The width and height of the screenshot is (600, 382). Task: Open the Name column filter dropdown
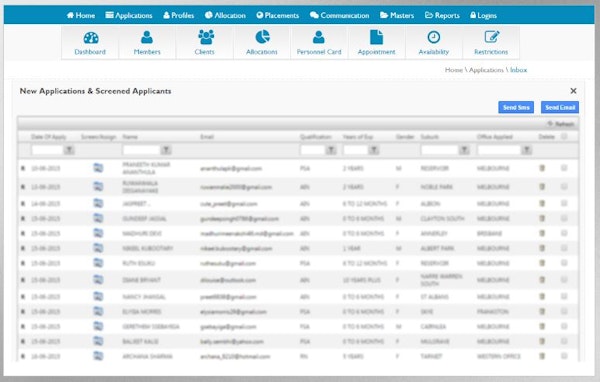tap(166, 150)
